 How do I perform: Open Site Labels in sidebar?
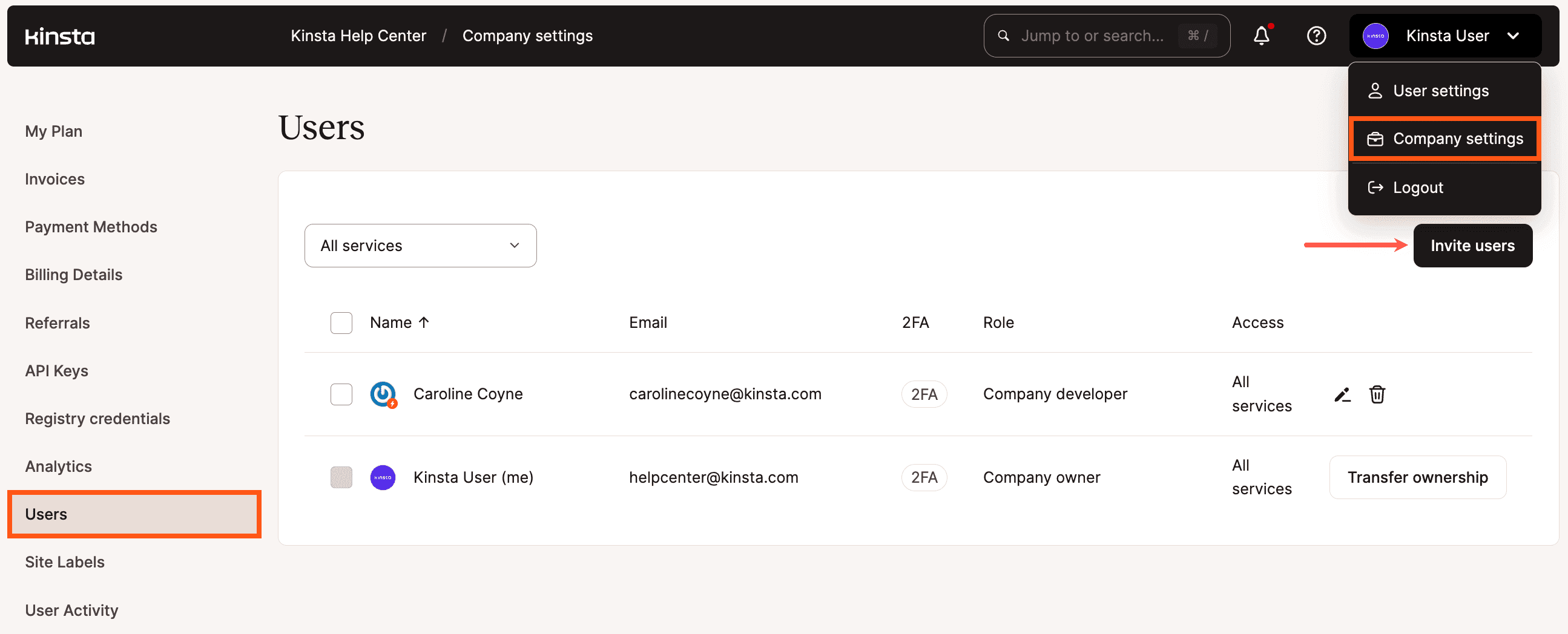pos(65,562)
